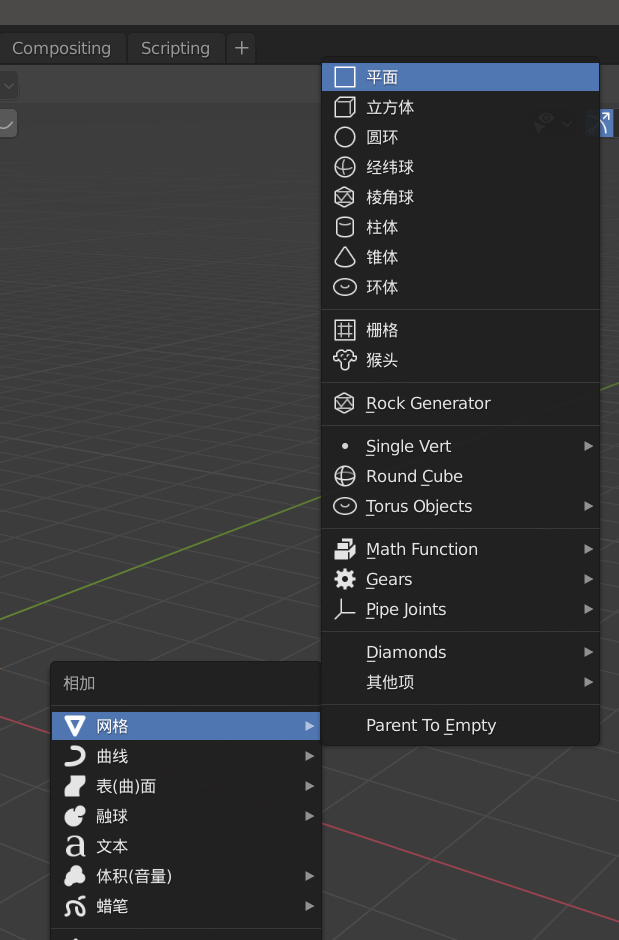Click the UV sphere (经纬球) icon
This screenshot has width=619, height=940.
pos(345,167)
